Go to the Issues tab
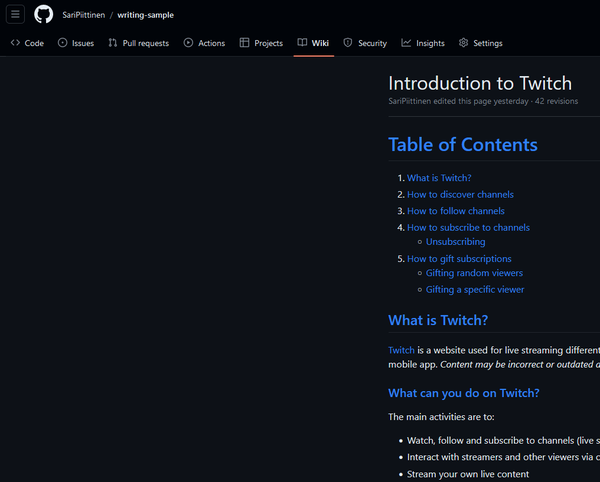The height and width of the screenshot is (482, 600). click(x=76, y=43)
